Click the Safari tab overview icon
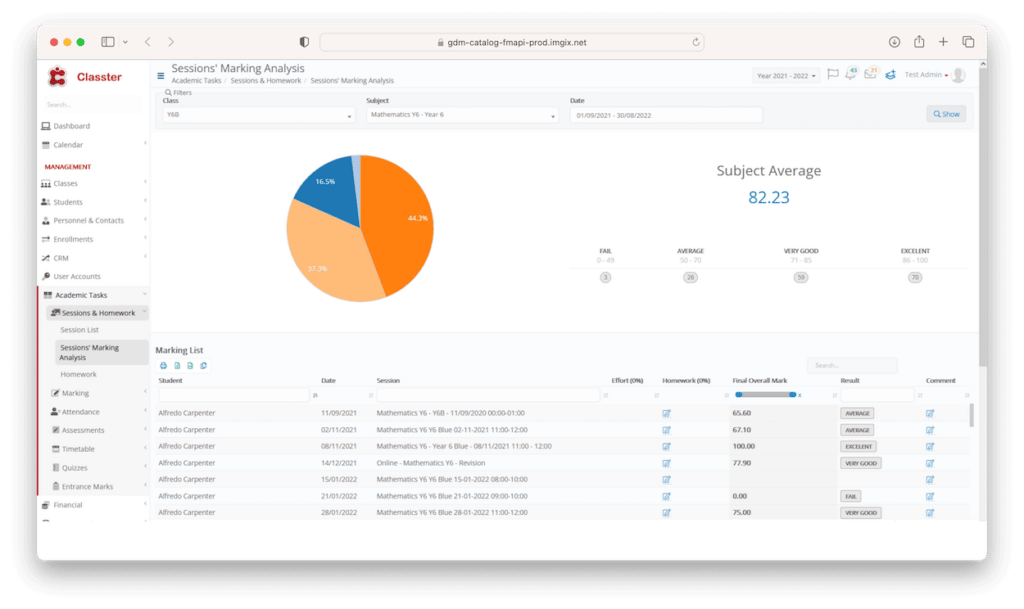The height and width of the screenshot is (609, 1024). (968, 42)
